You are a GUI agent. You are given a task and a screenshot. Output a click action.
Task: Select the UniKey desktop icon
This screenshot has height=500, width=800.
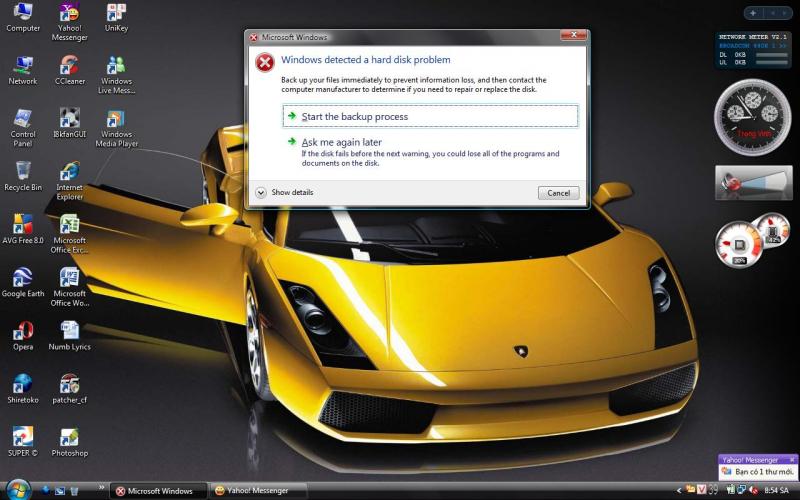pos(116,14)
